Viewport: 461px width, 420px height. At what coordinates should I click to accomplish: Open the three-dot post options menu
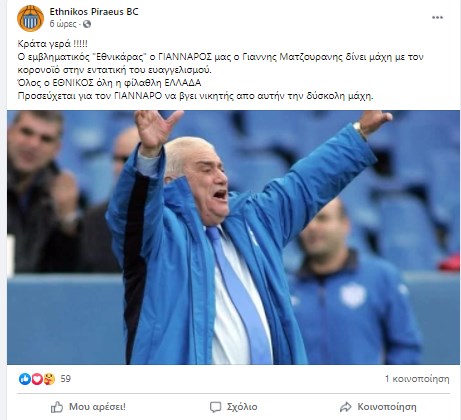[x=437, y=17]
